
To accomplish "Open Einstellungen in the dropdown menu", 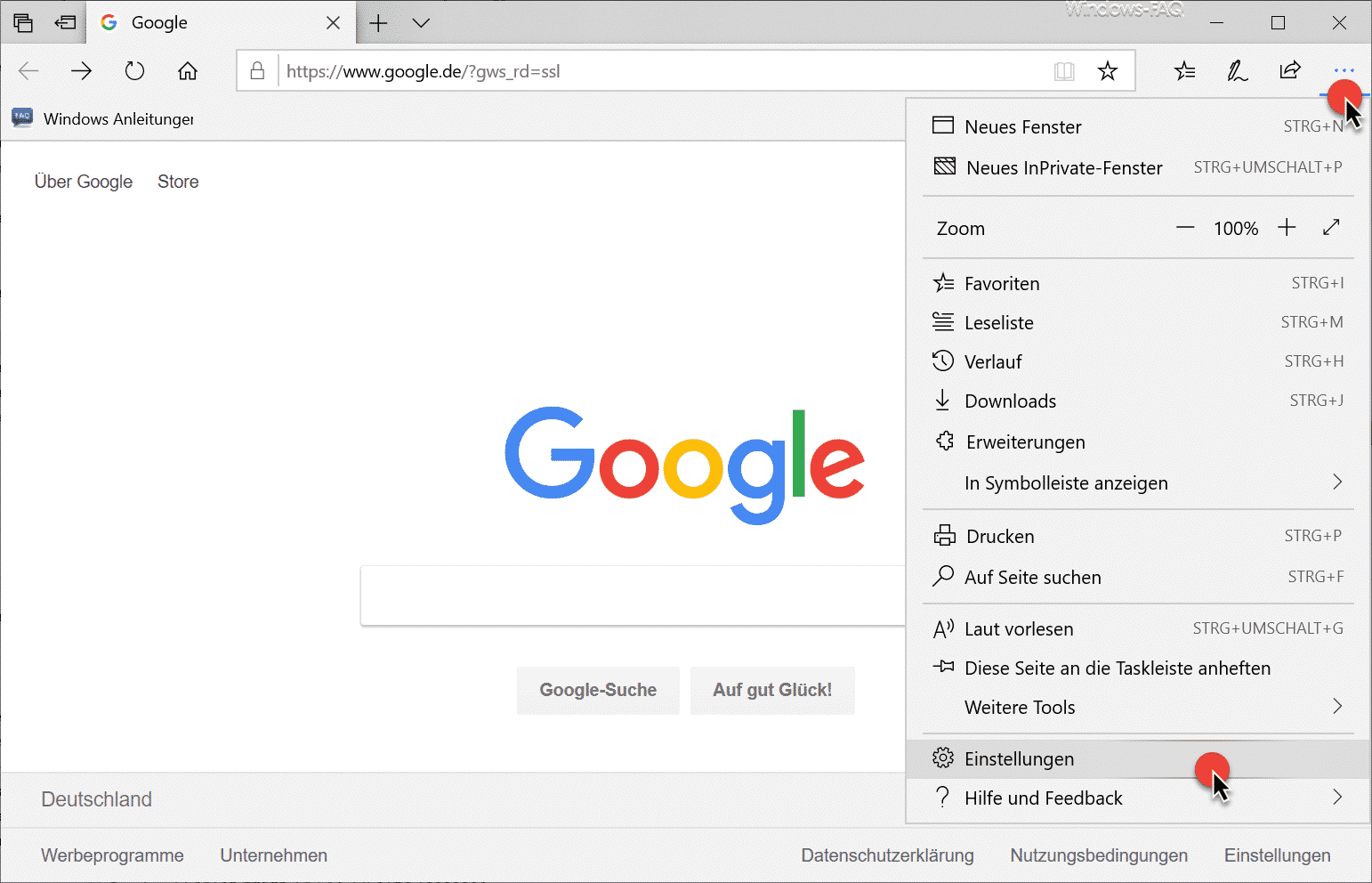I will tap(1138, 758).
